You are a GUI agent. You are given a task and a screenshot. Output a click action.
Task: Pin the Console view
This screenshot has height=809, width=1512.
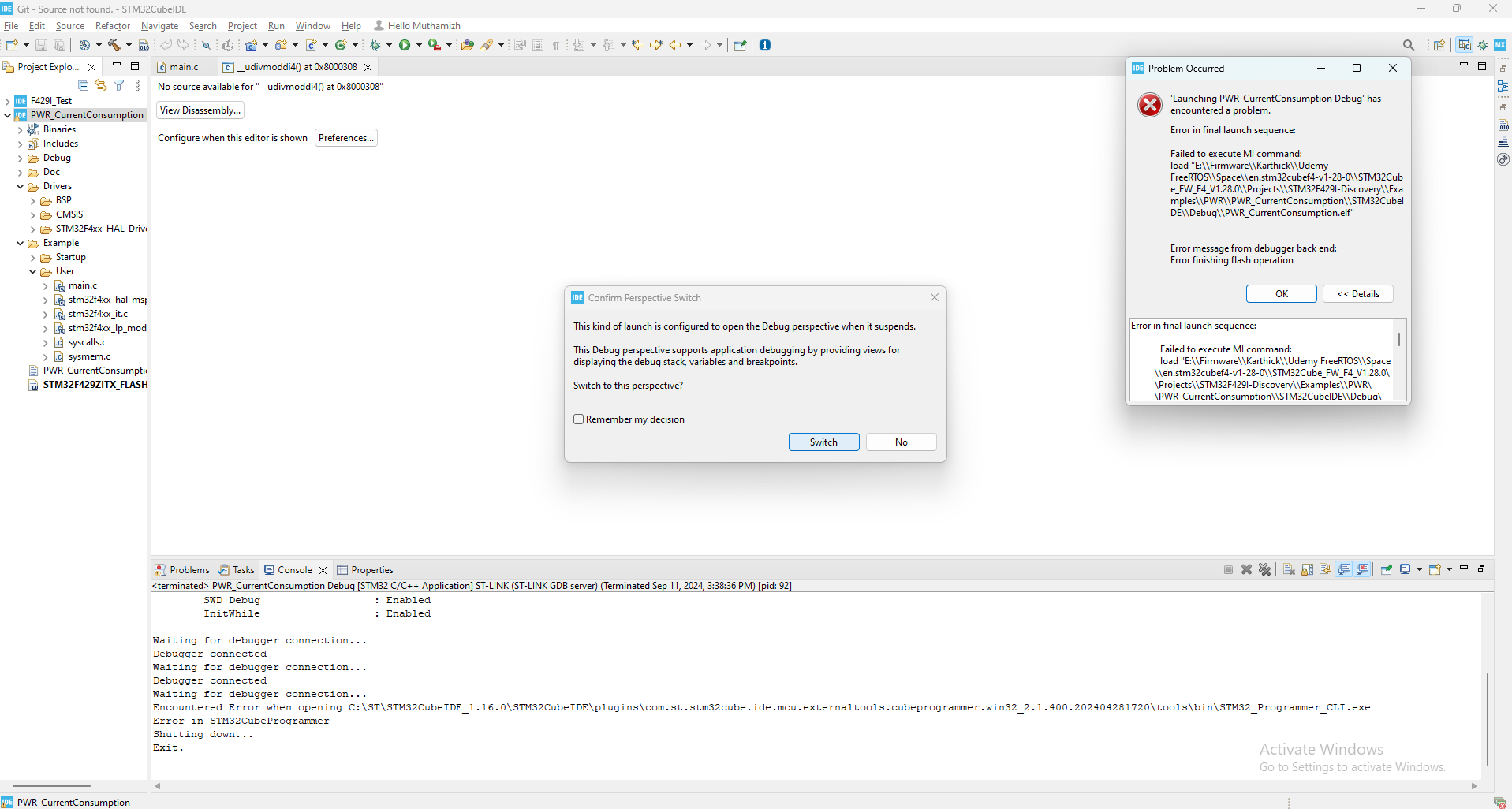click(x=1387, y=569)
